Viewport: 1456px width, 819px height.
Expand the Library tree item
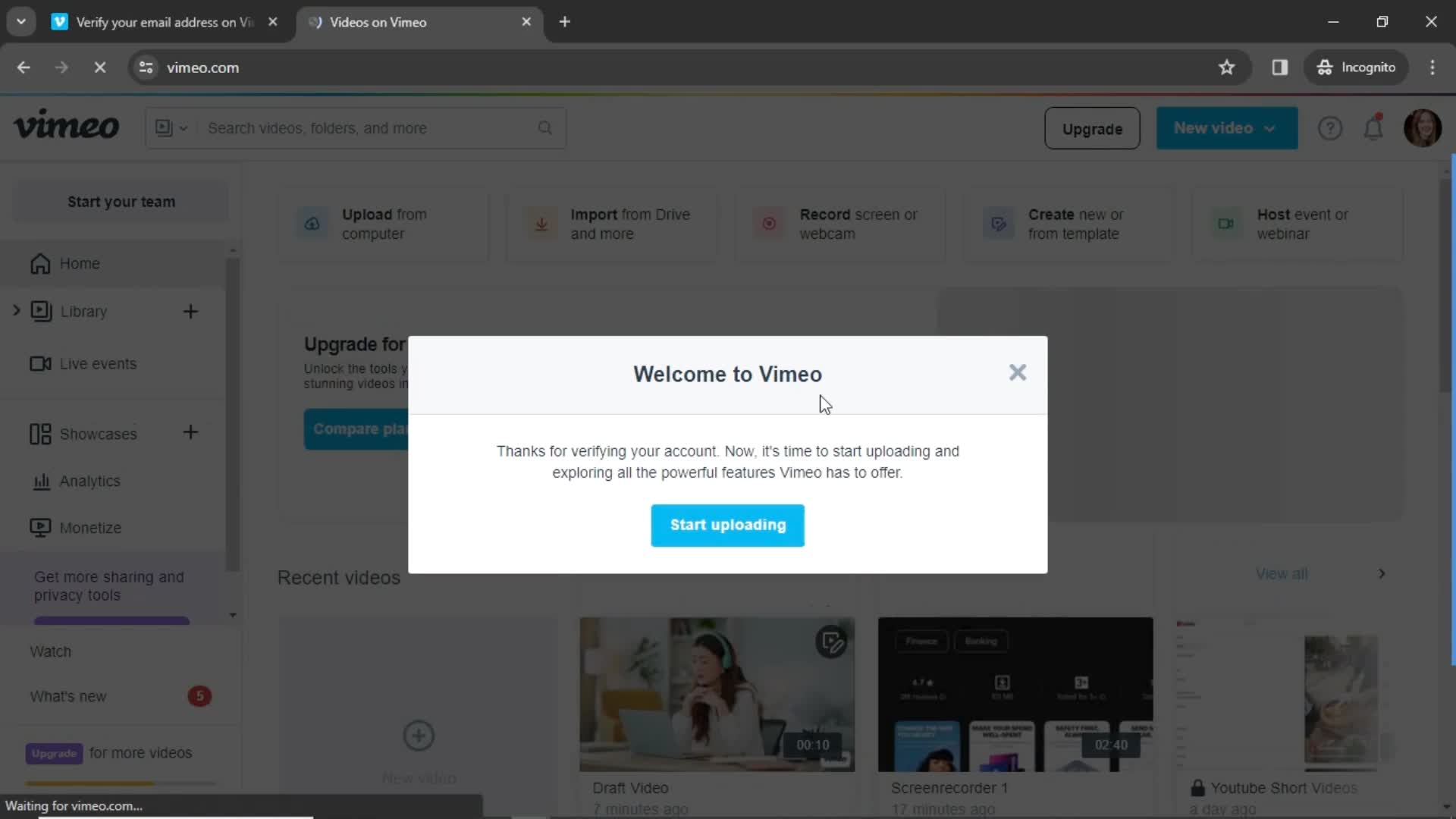tap(17, 310)
